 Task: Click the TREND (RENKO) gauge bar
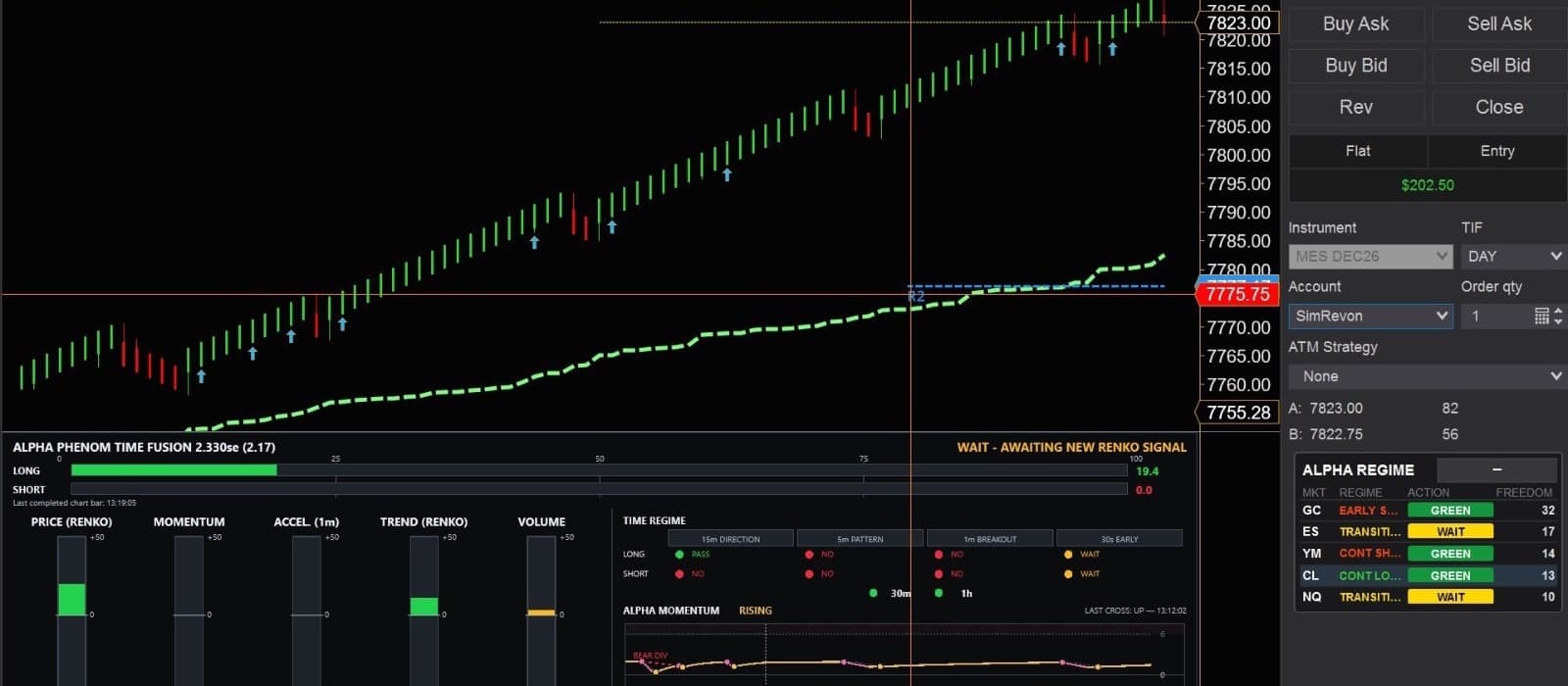pyautogui.click(x=423, y=610)
